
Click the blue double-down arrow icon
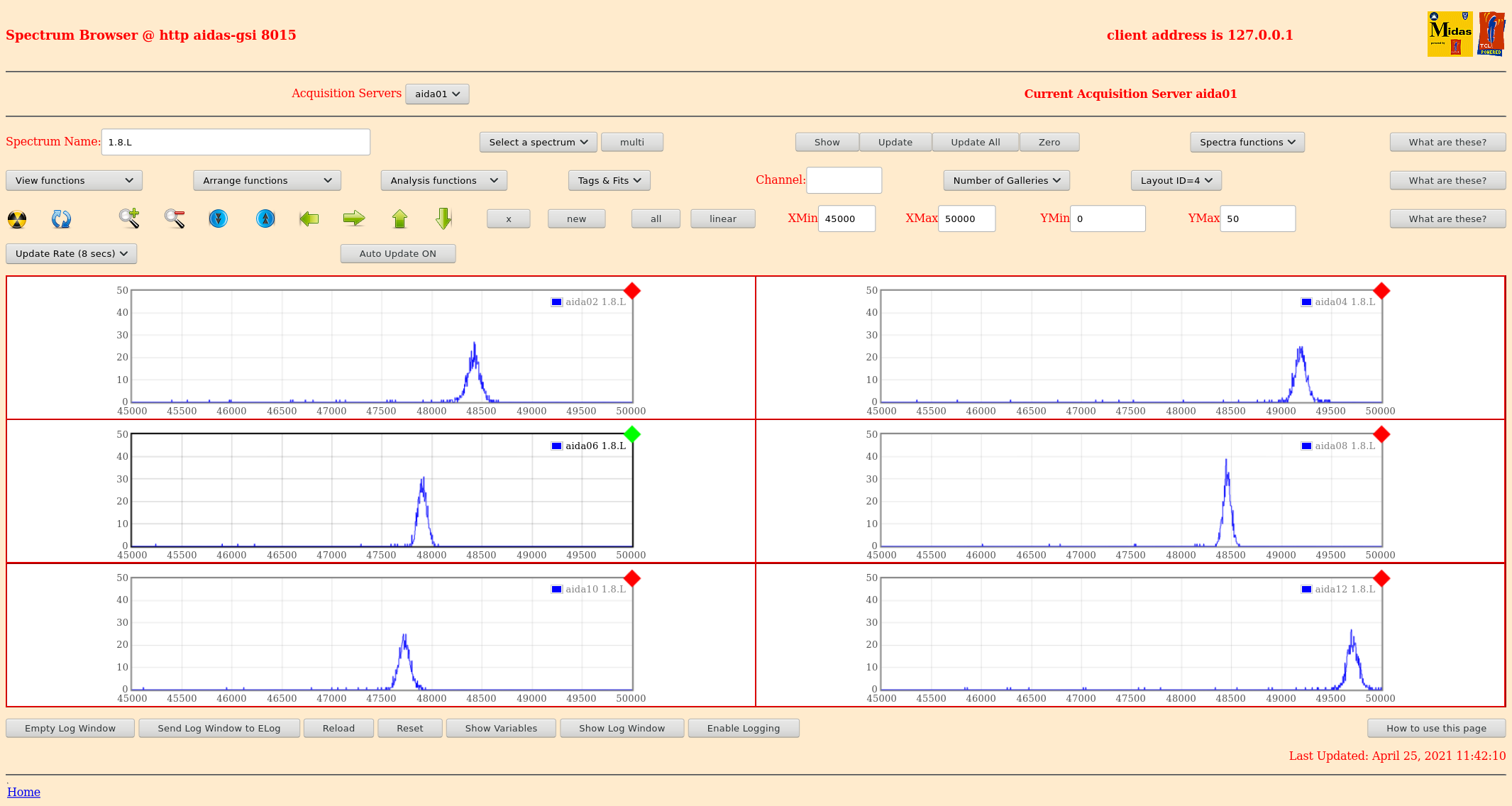click(219, 219)
